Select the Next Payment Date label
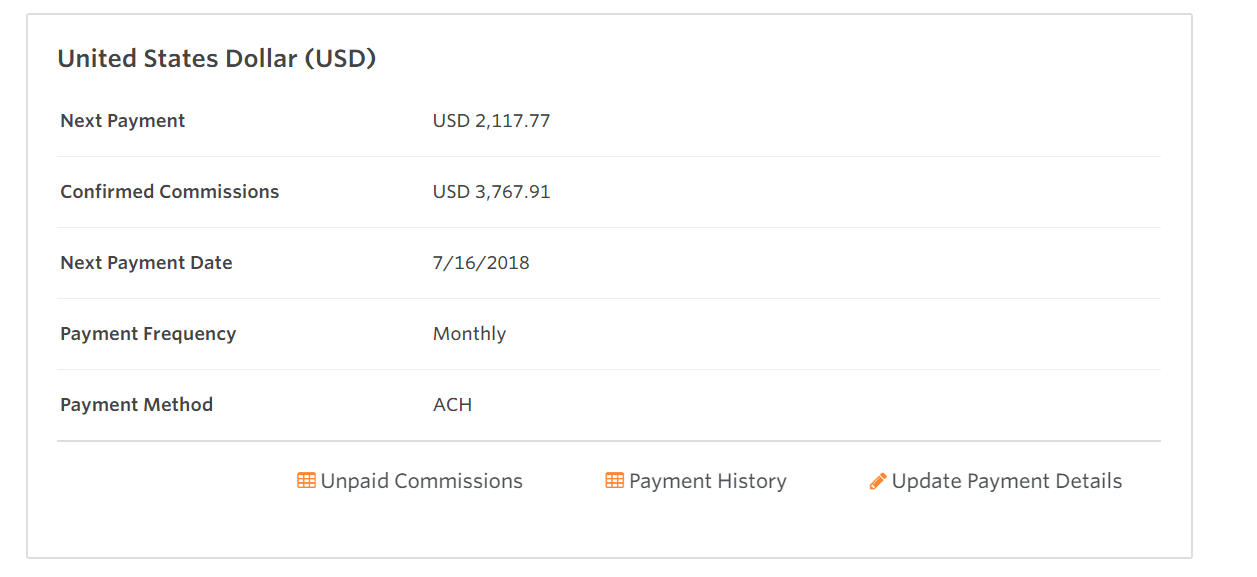This screenshot has width=1257, height=577. [146, 263]
